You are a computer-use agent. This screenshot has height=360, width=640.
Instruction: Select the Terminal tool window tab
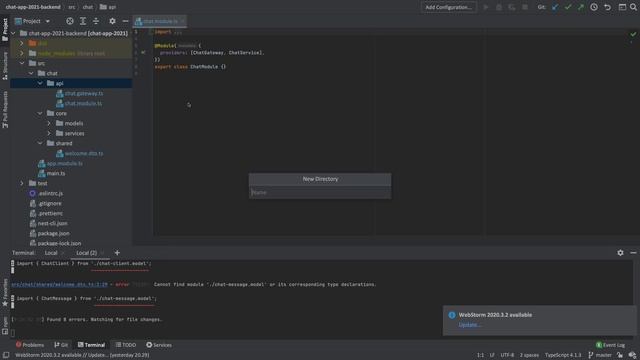(x=91, y=345)
